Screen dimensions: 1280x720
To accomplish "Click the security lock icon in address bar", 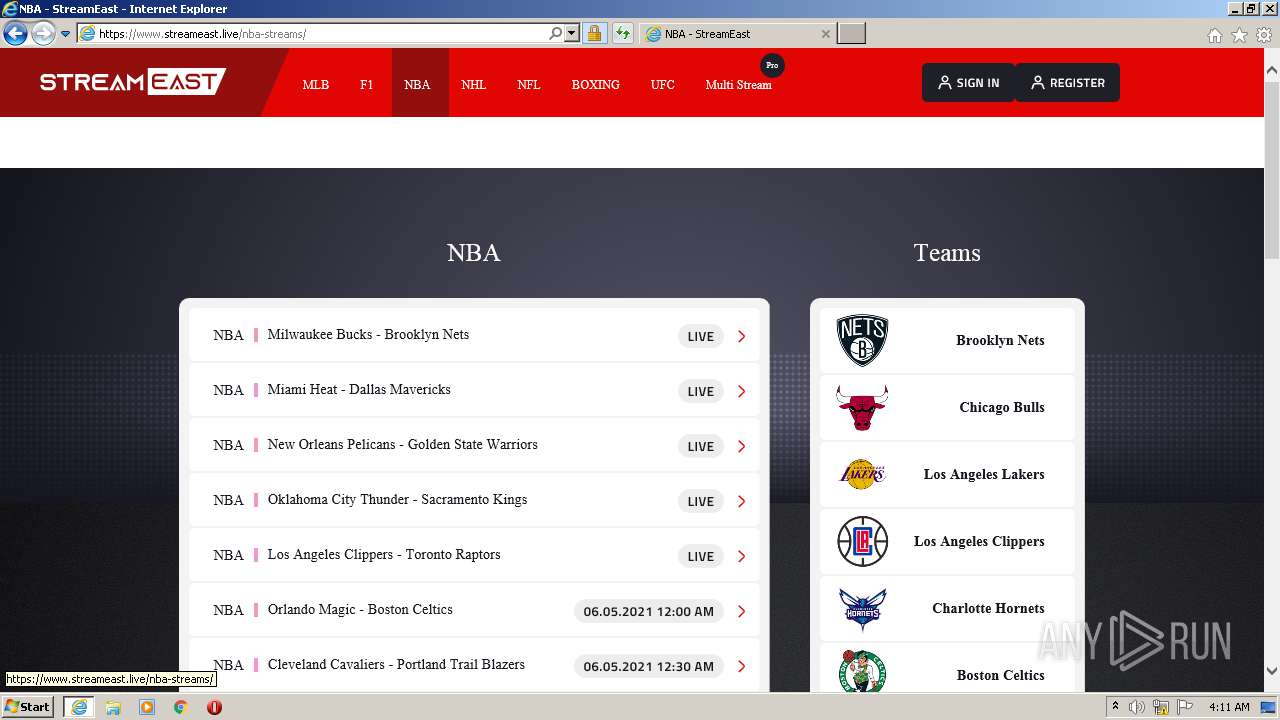I will coord(594,33).
